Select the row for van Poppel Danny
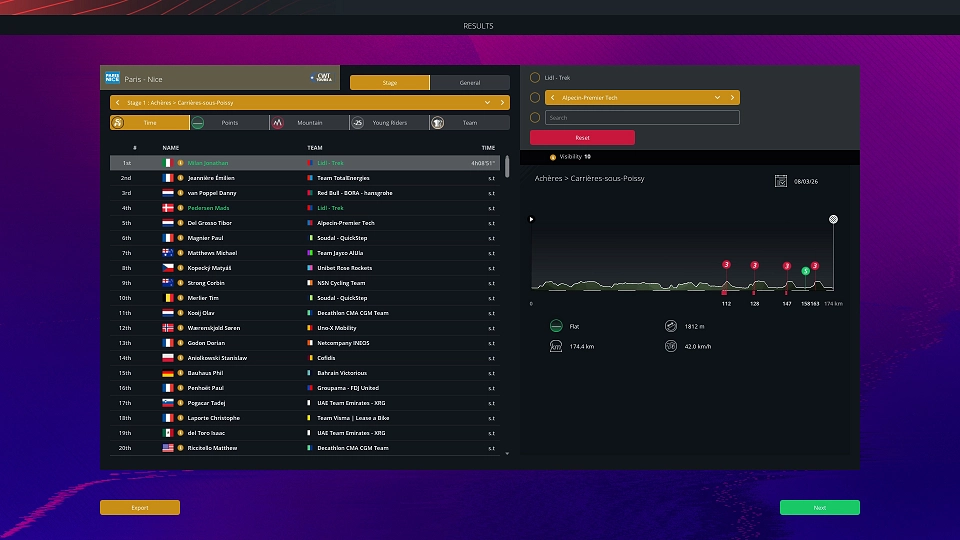The image size is (960, 540). click(305, 193)
